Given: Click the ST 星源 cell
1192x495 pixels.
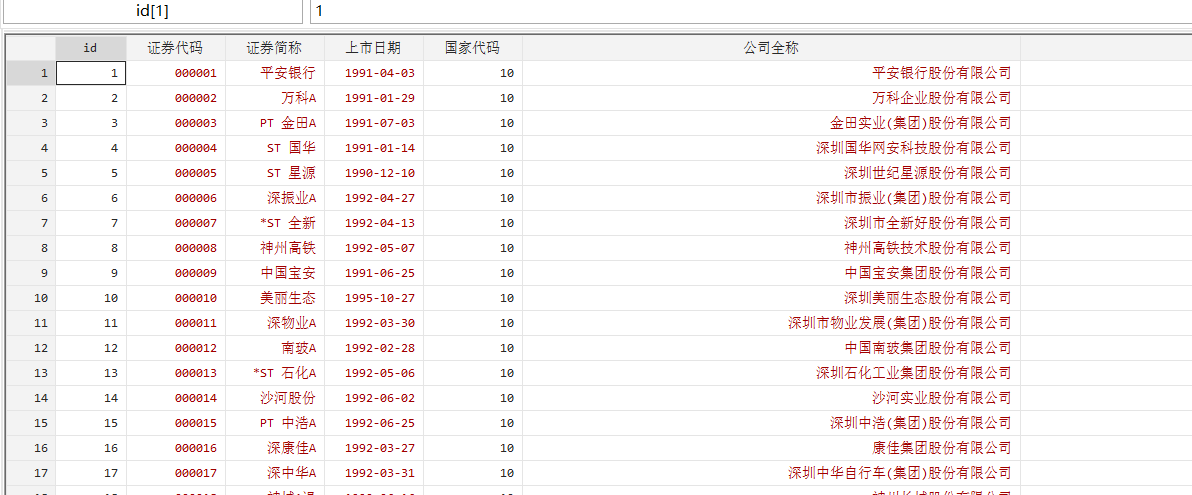Looking at the screenshot, I should 274,173.
